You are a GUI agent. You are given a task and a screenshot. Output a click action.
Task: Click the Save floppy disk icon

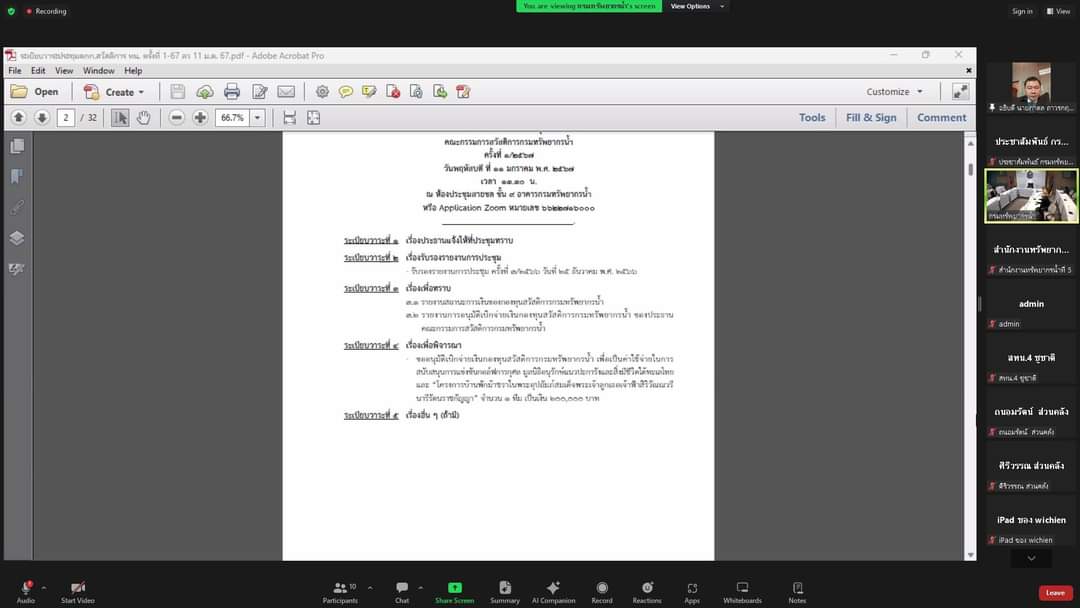click(178, 92)
